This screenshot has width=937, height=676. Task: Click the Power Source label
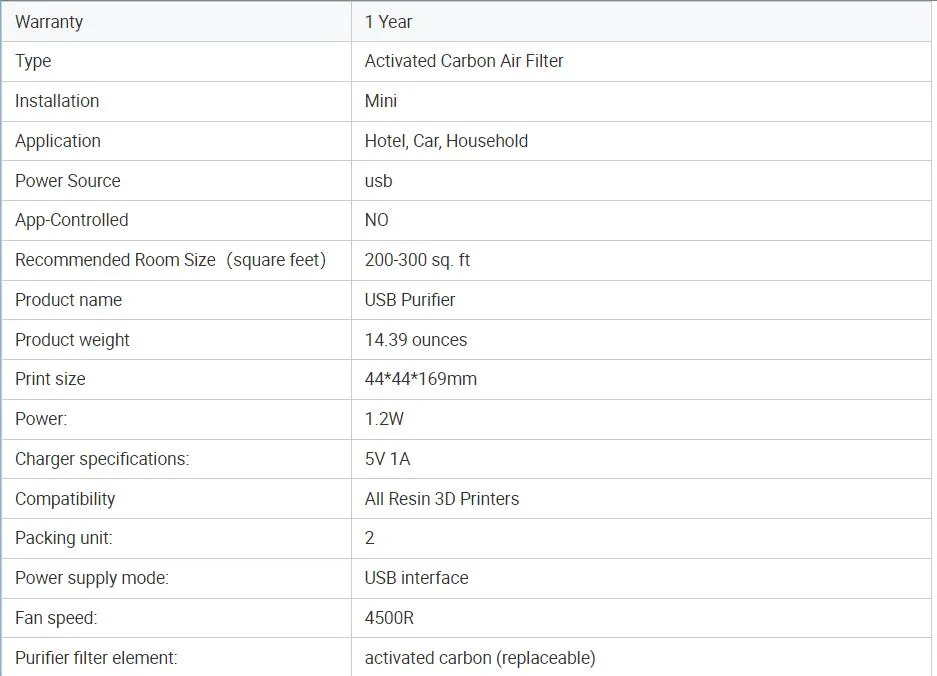67,181
